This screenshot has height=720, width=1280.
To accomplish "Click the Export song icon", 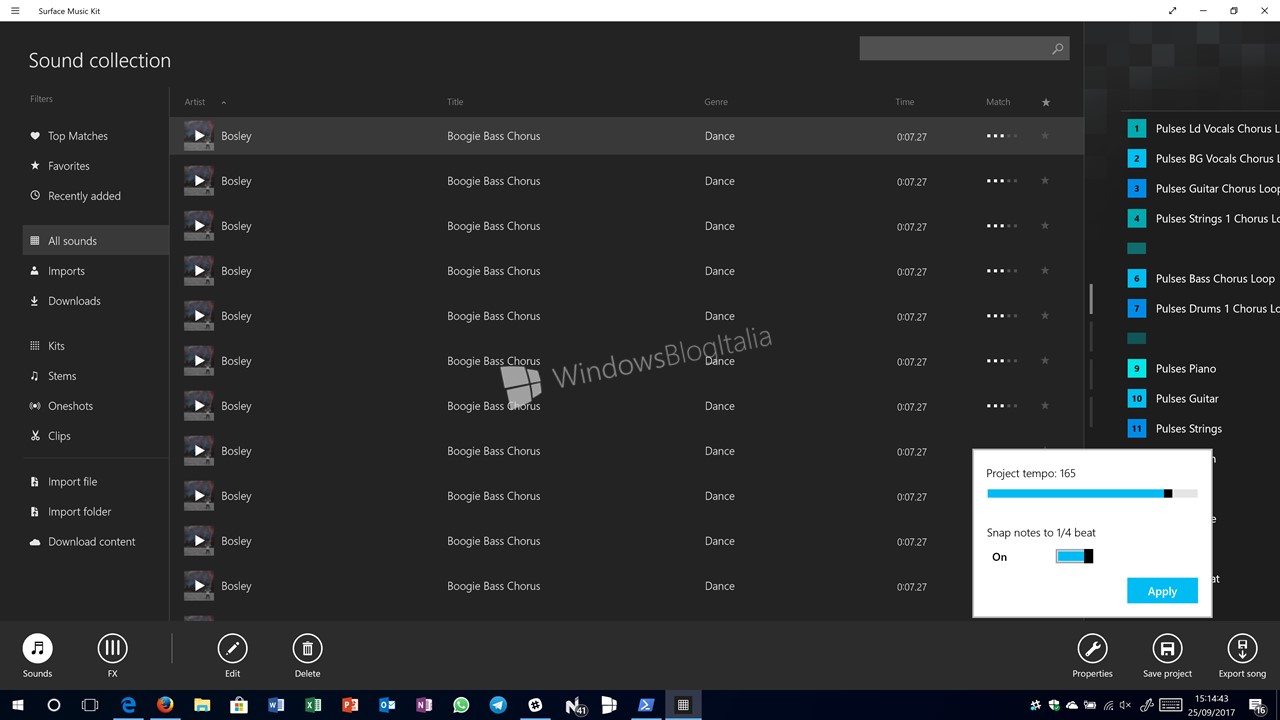I will pyautogui.click(x=1242, y=649).
